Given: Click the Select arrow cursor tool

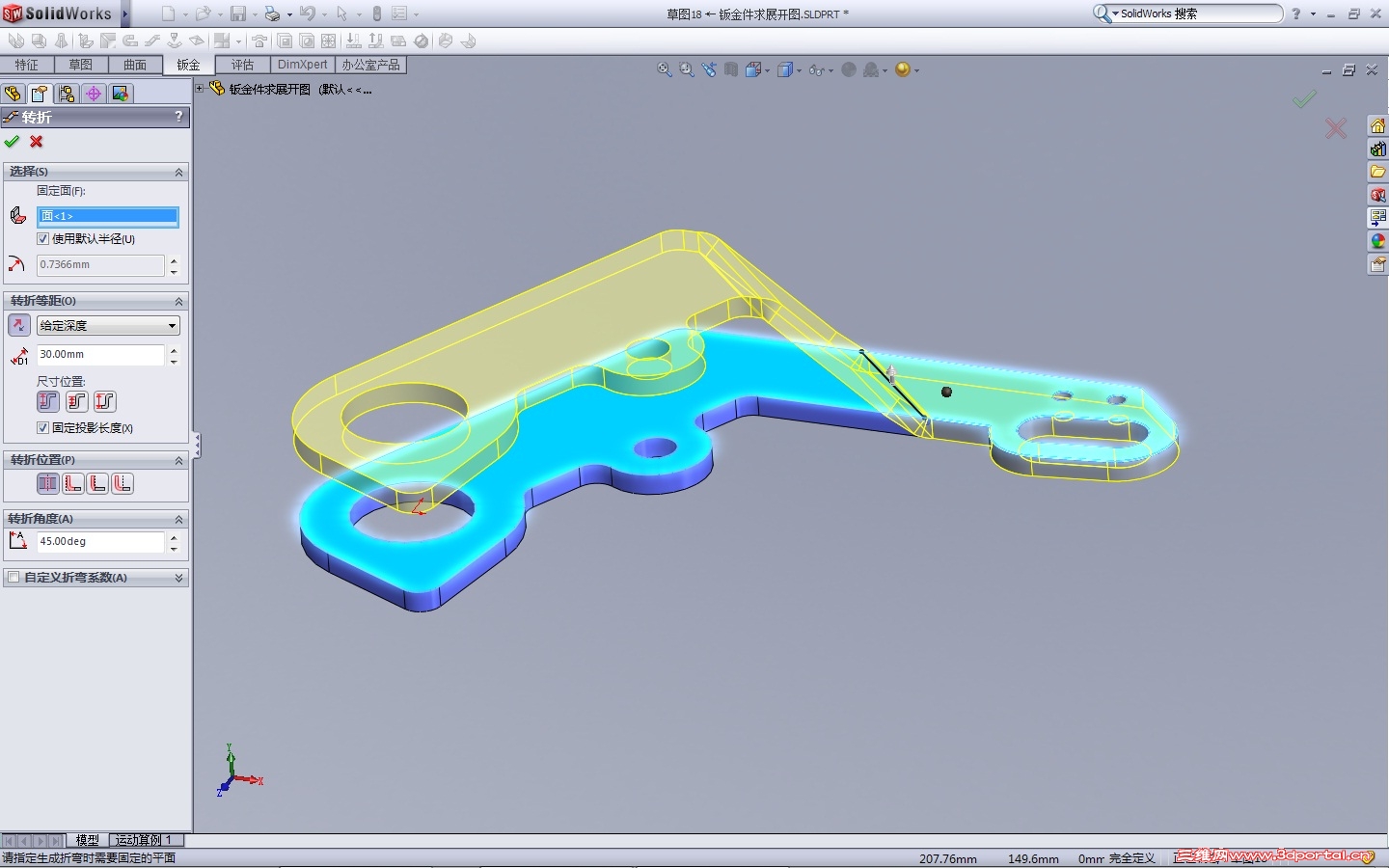Looking at the screenshot, I should [x=341, y=14].
